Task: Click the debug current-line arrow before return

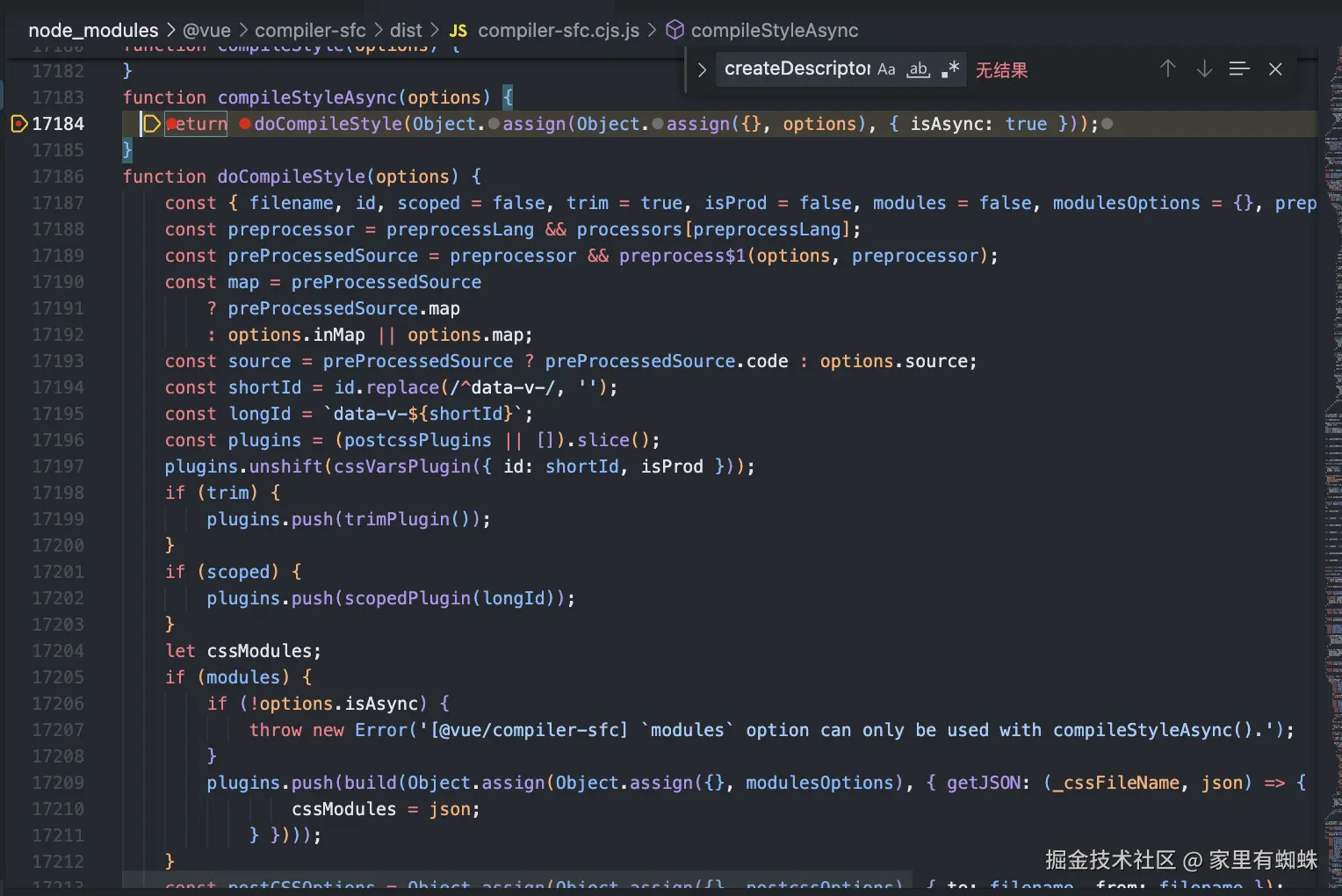Action: [x=151, y=124]
